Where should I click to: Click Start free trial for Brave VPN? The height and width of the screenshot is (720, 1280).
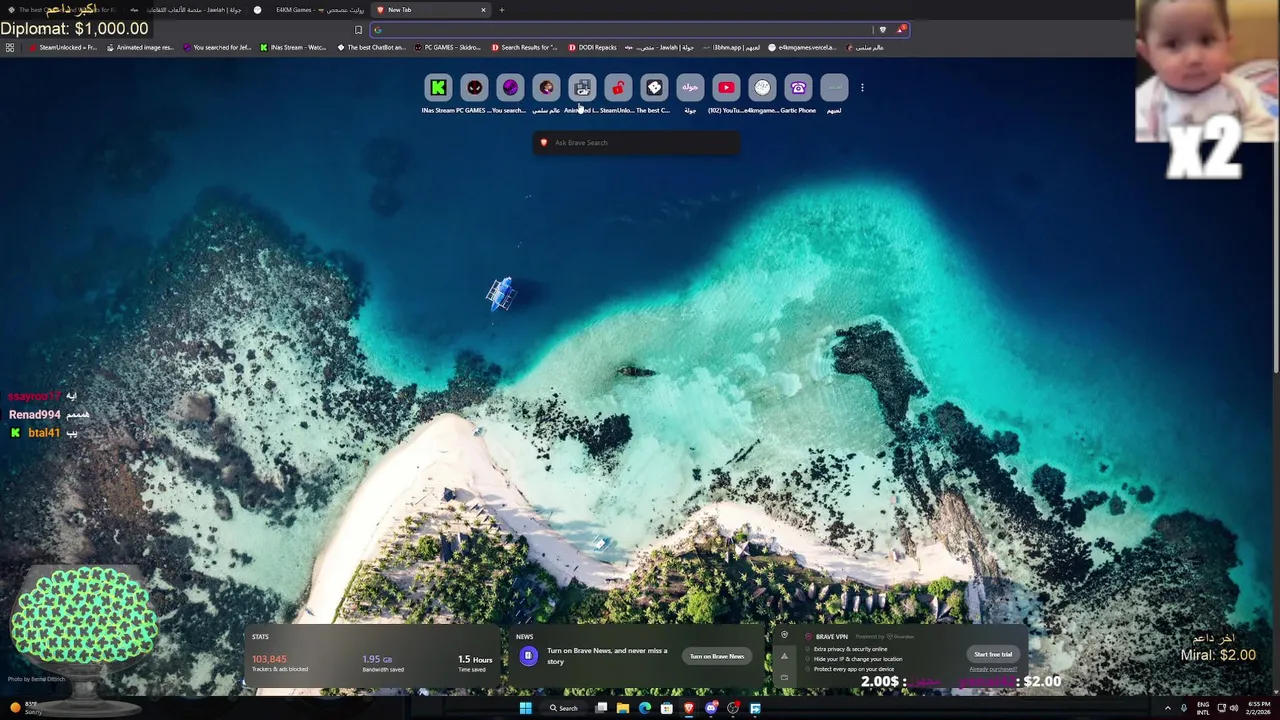[x=993, y=654]
